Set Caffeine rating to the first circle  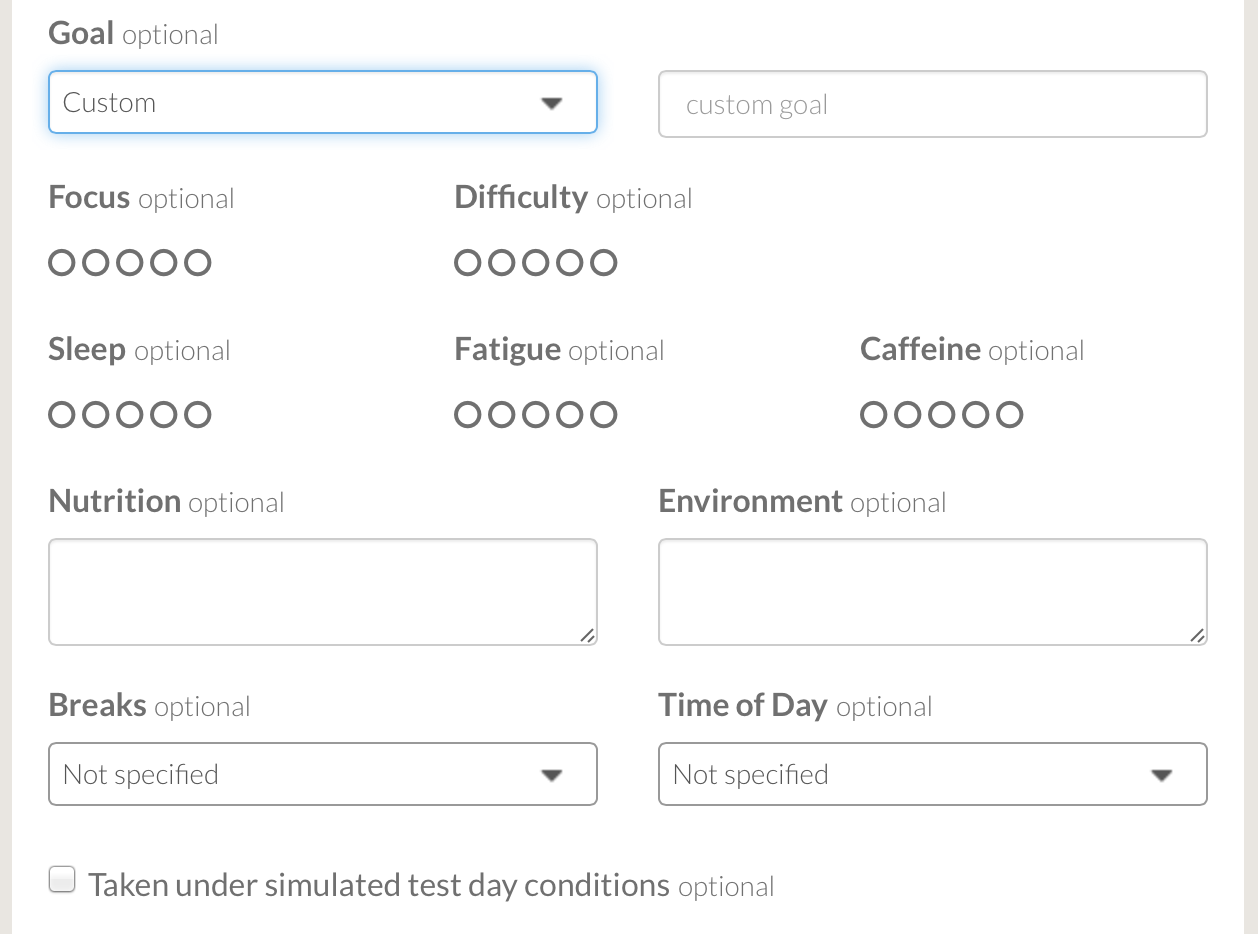(x=874, y=415)
